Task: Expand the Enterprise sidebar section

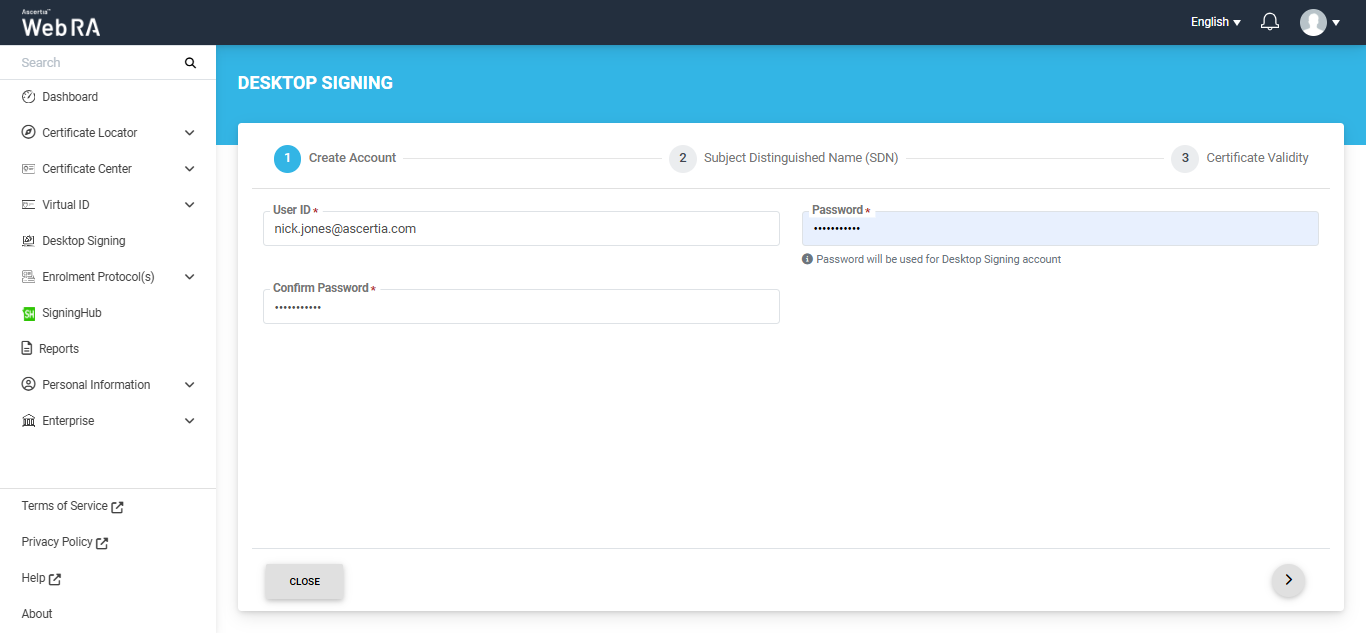Action: click(190, 421)
